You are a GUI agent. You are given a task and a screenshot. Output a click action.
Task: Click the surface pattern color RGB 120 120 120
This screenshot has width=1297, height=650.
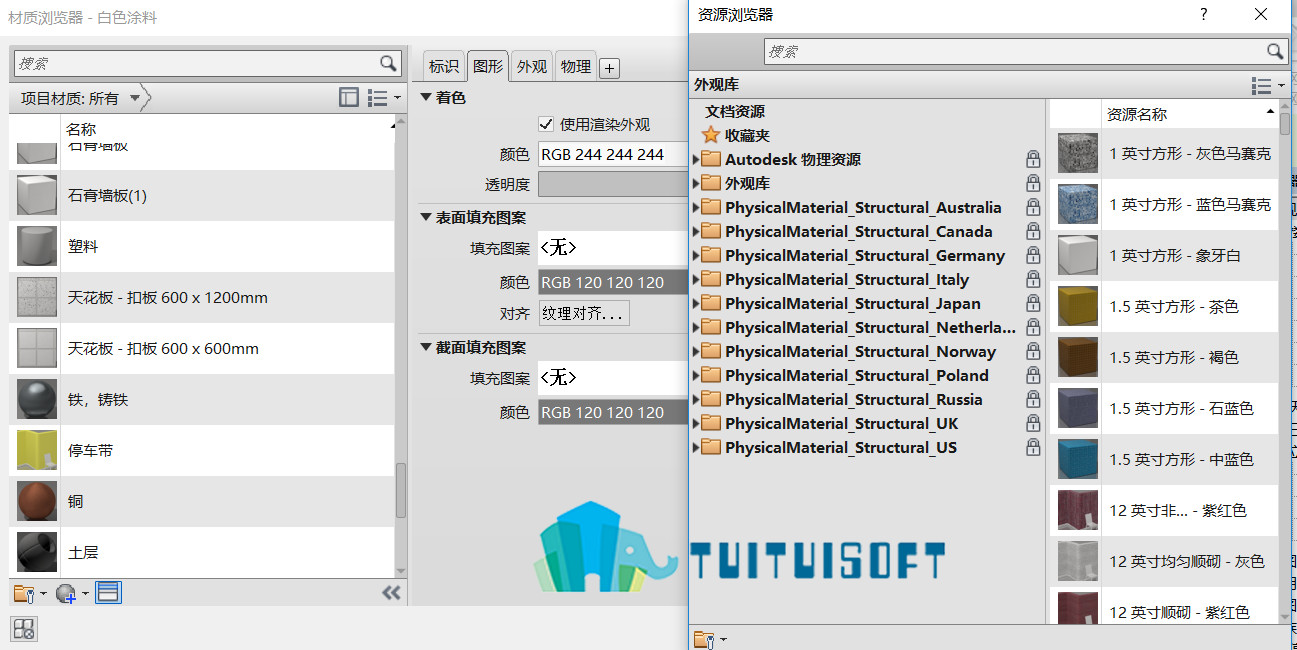point(613,282)
